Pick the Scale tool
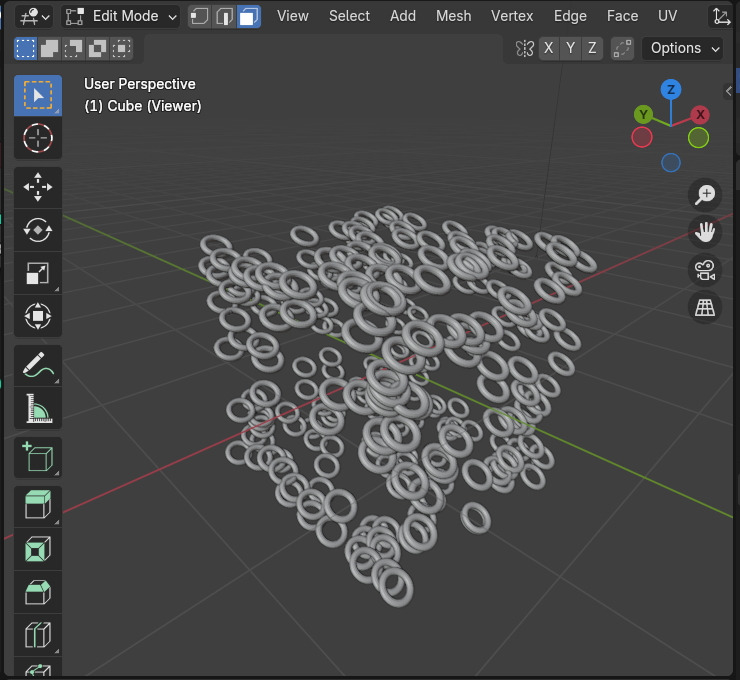The width and height of the screenshot is (740, 680). click(38, 273)
